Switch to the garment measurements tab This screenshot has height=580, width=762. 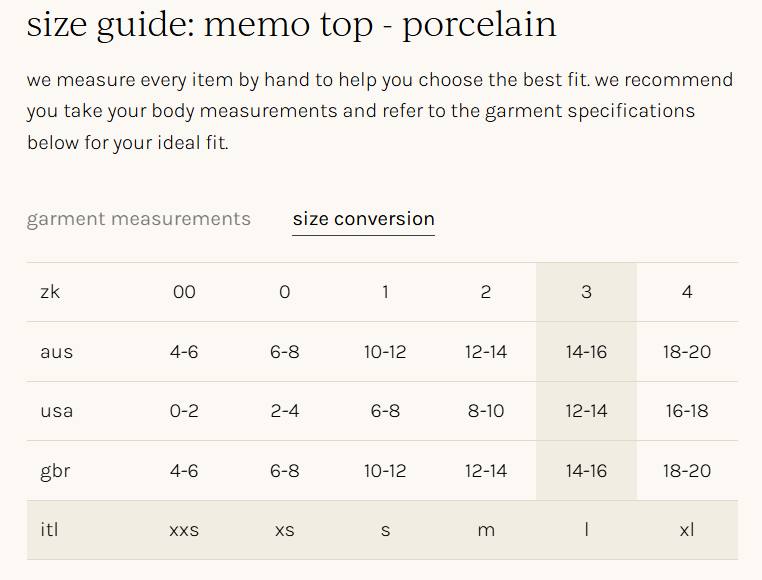139,219
